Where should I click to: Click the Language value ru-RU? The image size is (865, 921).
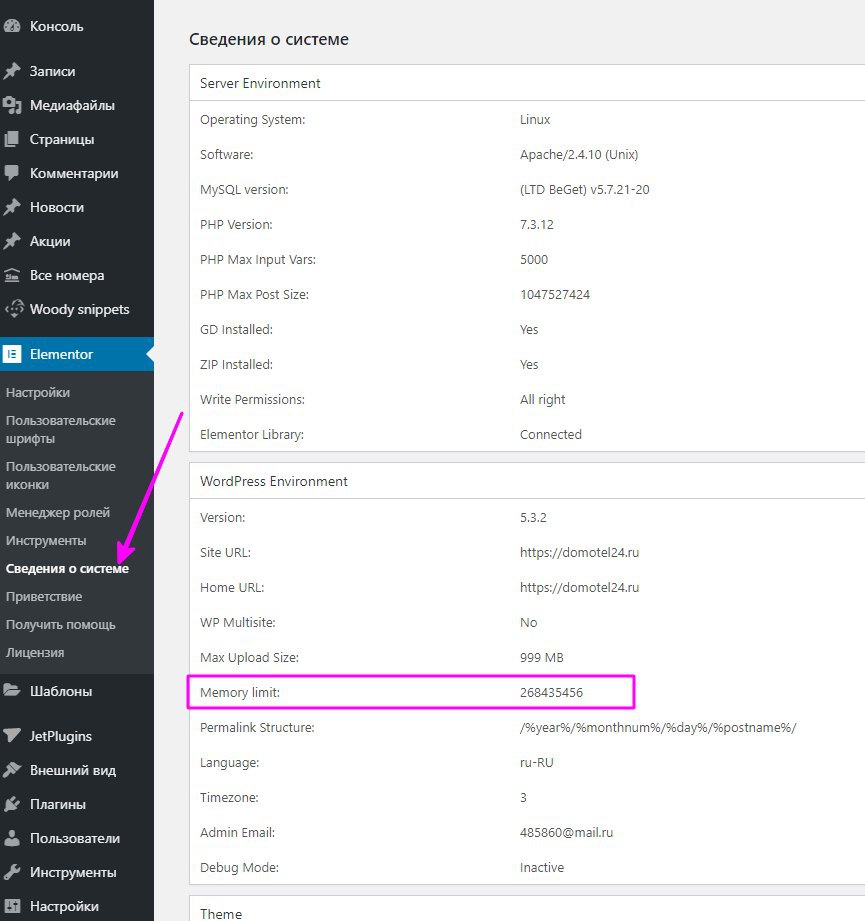coord(536,762)
